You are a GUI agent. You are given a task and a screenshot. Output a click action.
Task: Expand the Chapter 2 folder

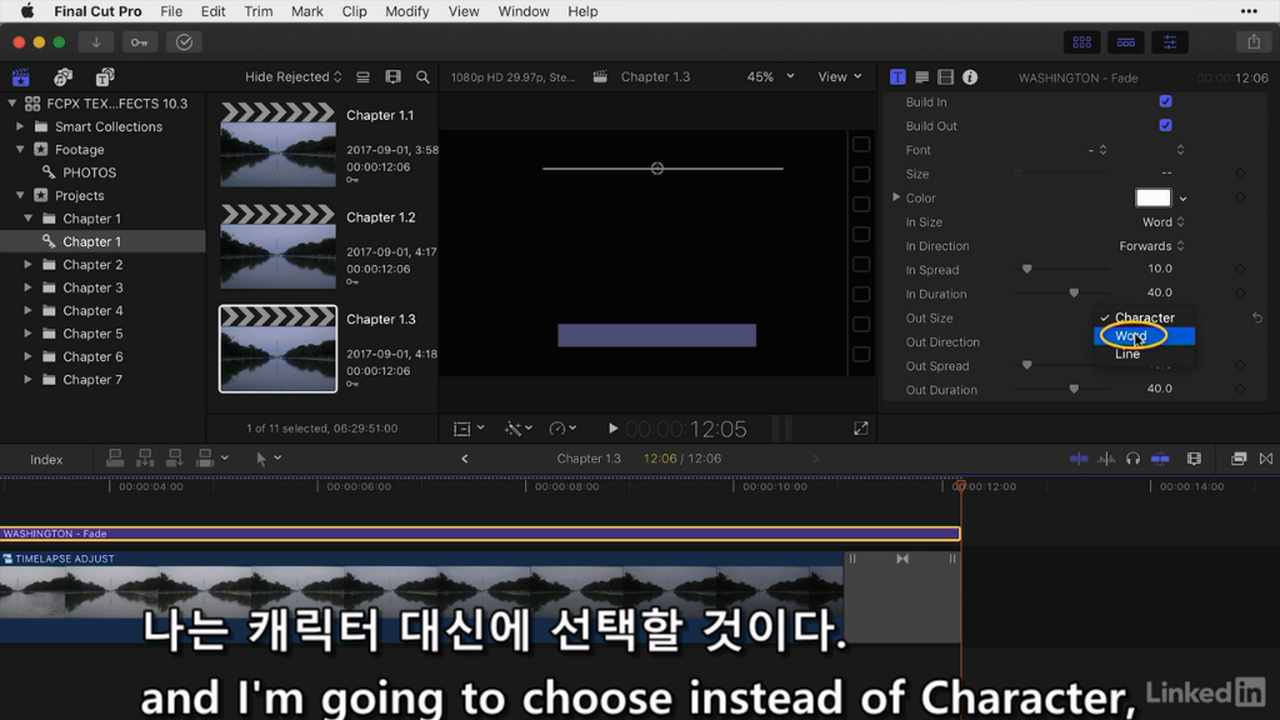(x=27, y=265)
